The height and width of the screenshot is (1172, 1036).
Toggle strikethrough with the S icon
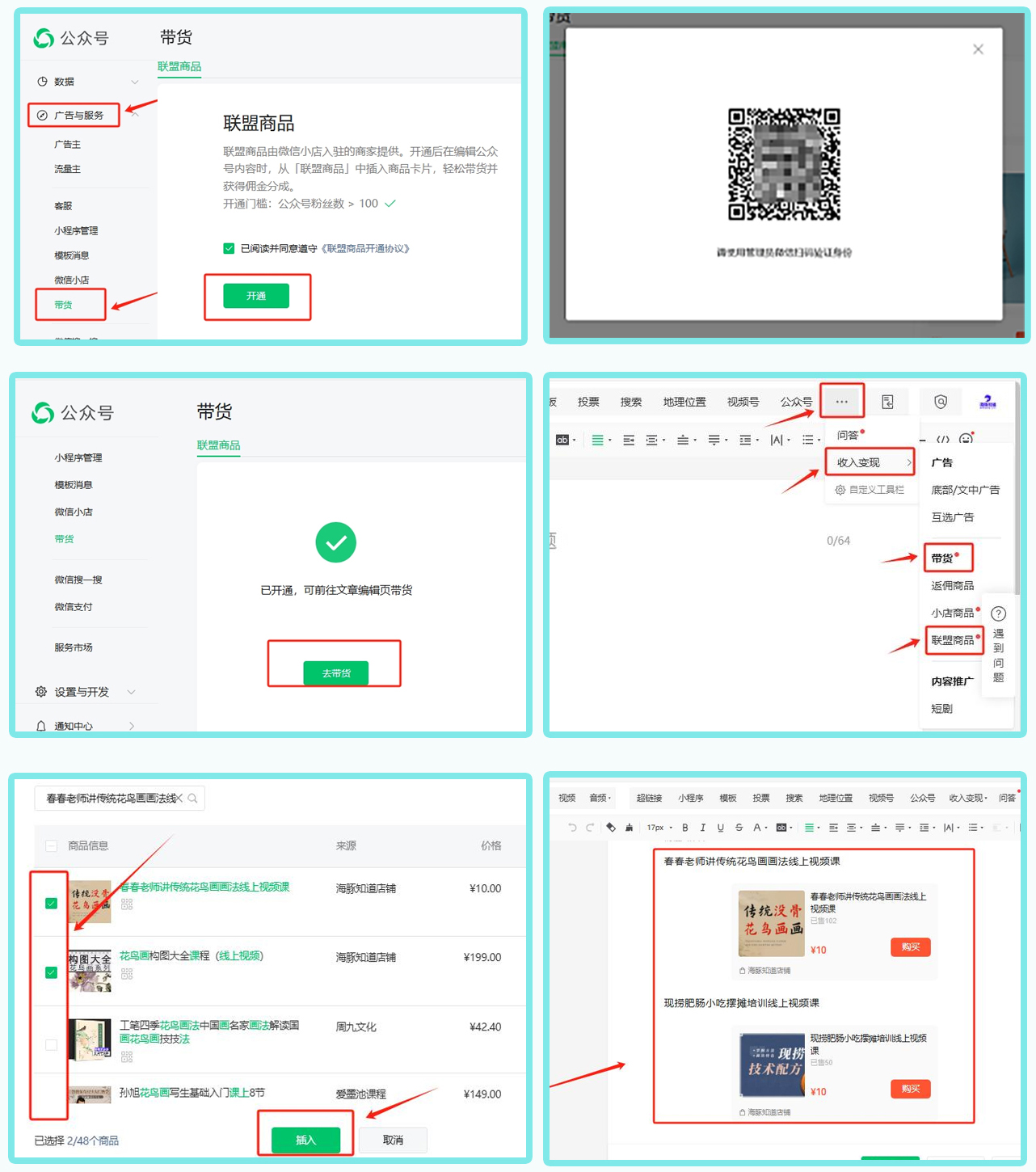739,828
